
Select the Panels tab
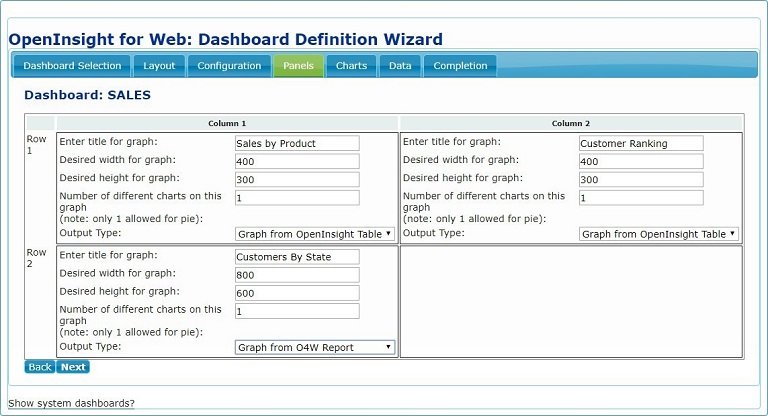(298, 66)
